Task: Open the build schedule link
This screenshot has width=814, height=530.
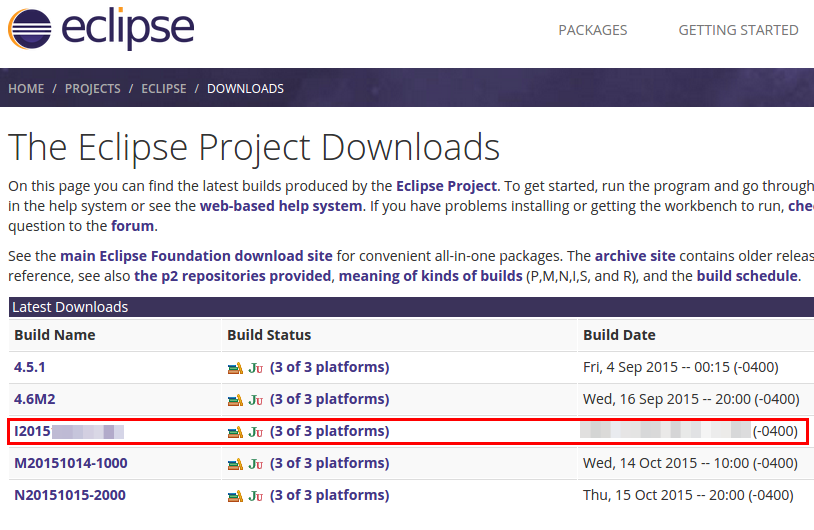Action: 747,276
